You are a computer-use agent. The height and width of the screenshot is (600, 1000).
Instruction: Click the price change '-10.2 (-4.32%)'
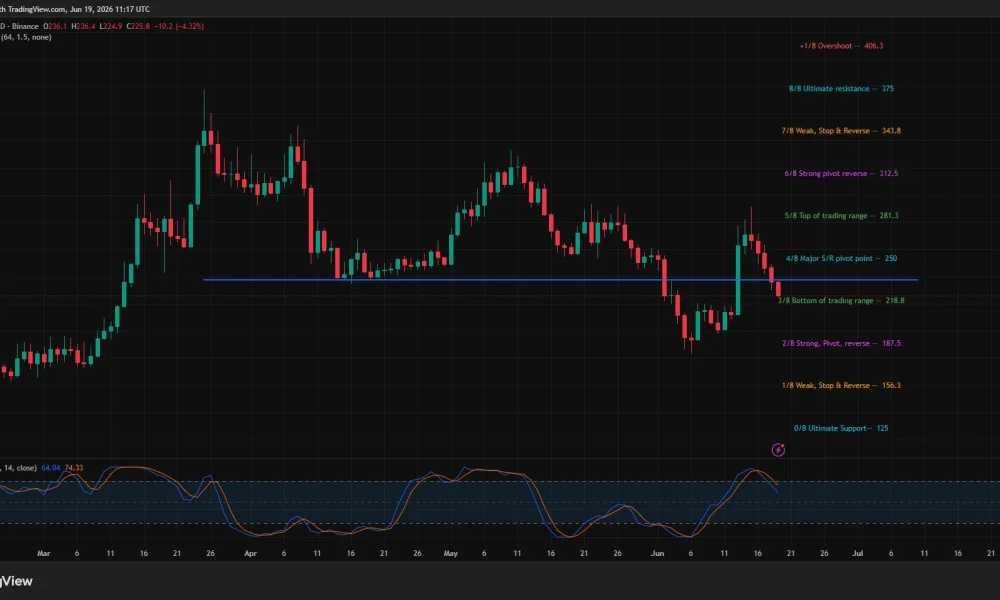[x=179, y=26]
